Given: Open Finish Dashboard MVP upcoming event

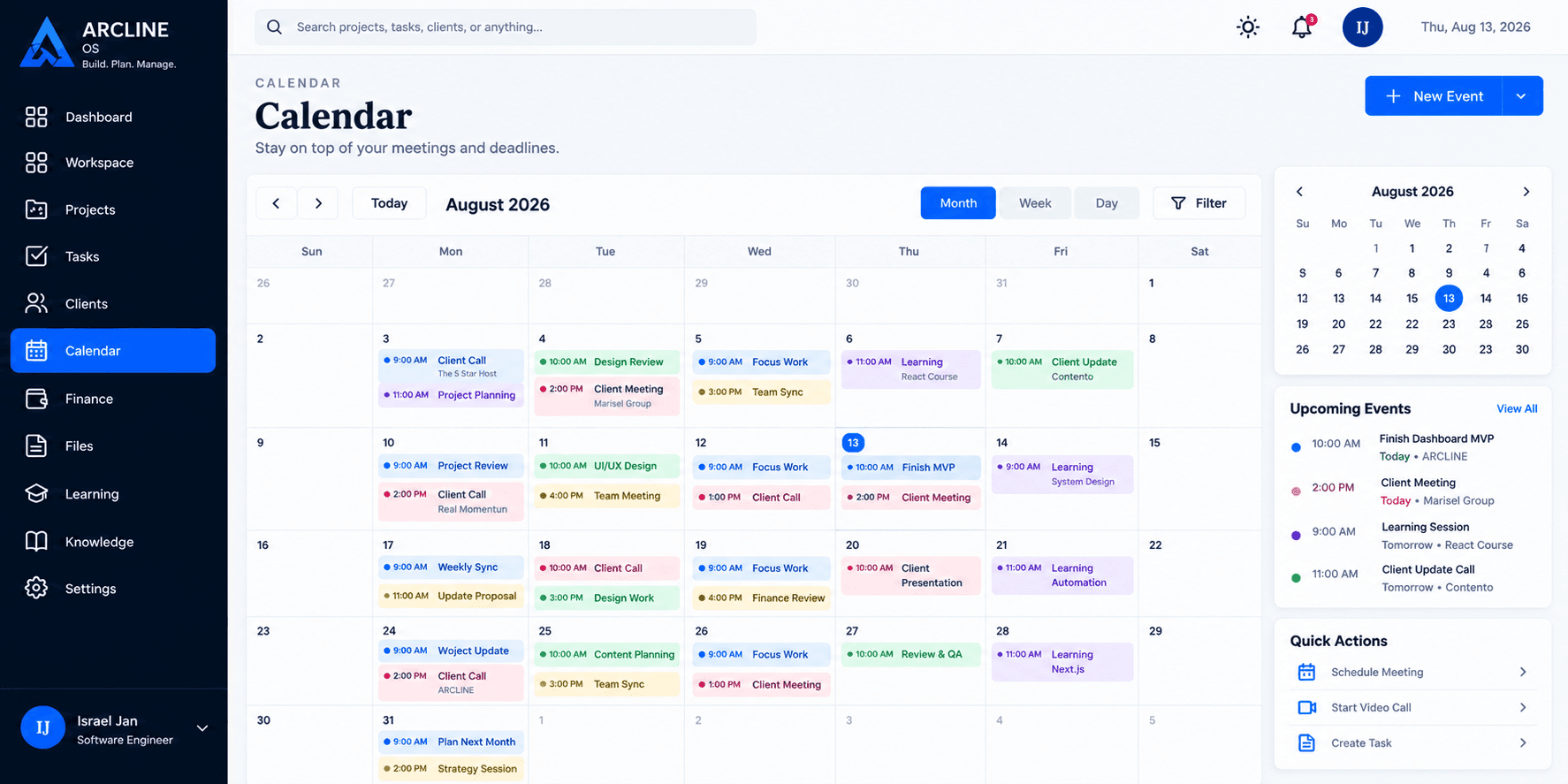Looking at the screenshot, I should [x=1413, y=447].
